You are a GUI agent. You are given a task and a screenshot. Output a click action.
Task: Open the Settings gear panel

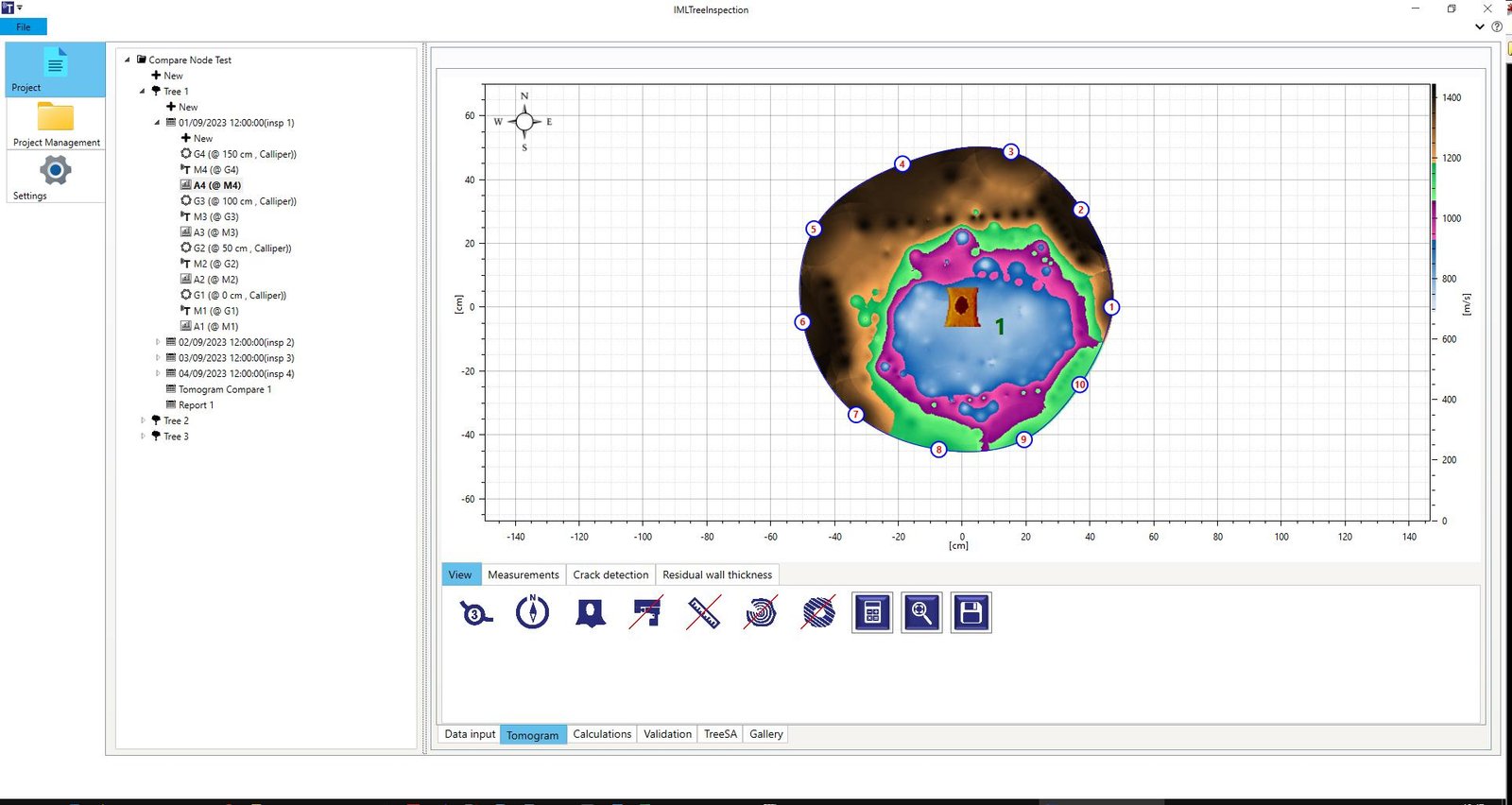point(56,178)
